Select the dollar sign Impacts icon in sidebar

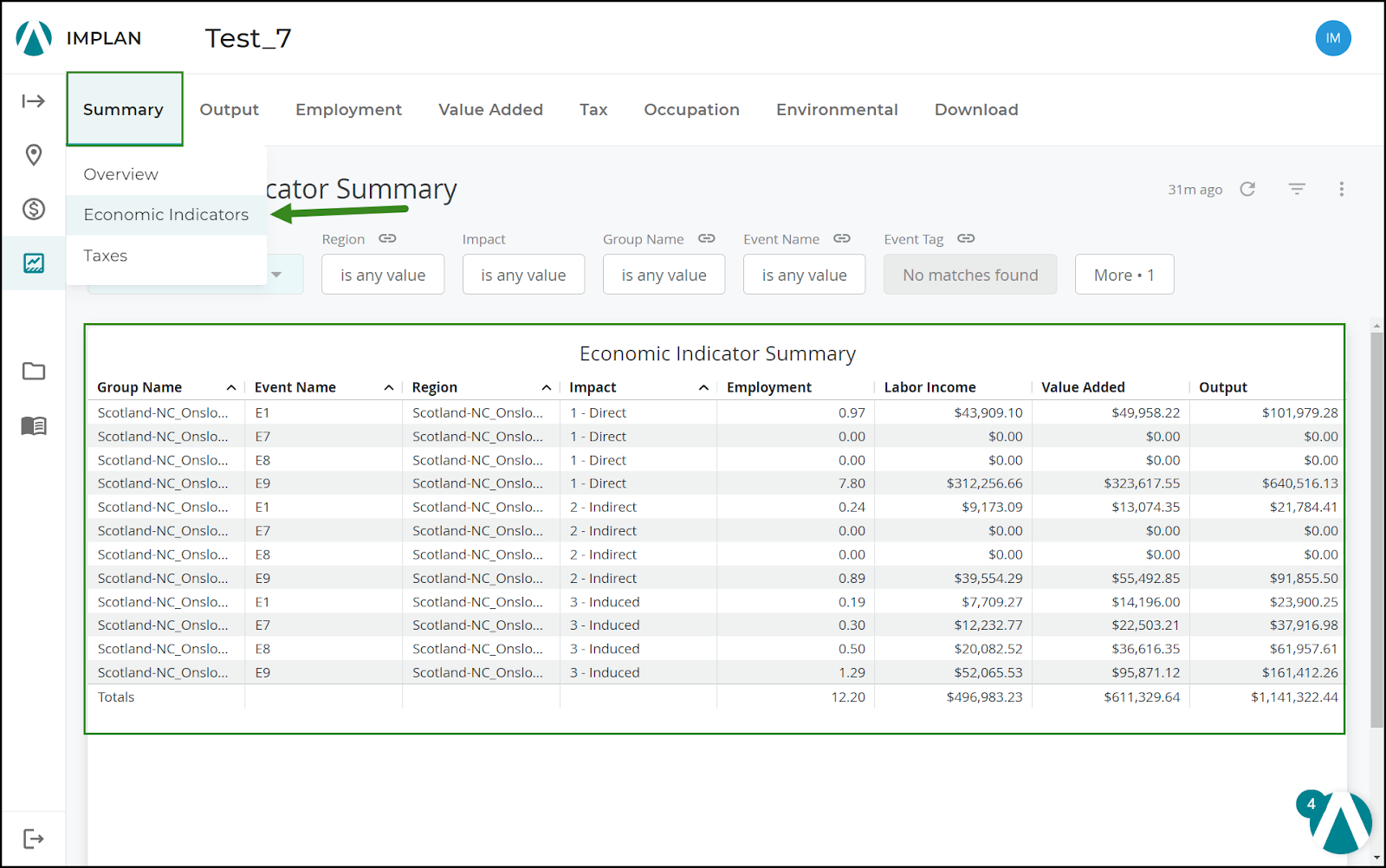pyautogui.click(x=33, y=209)
